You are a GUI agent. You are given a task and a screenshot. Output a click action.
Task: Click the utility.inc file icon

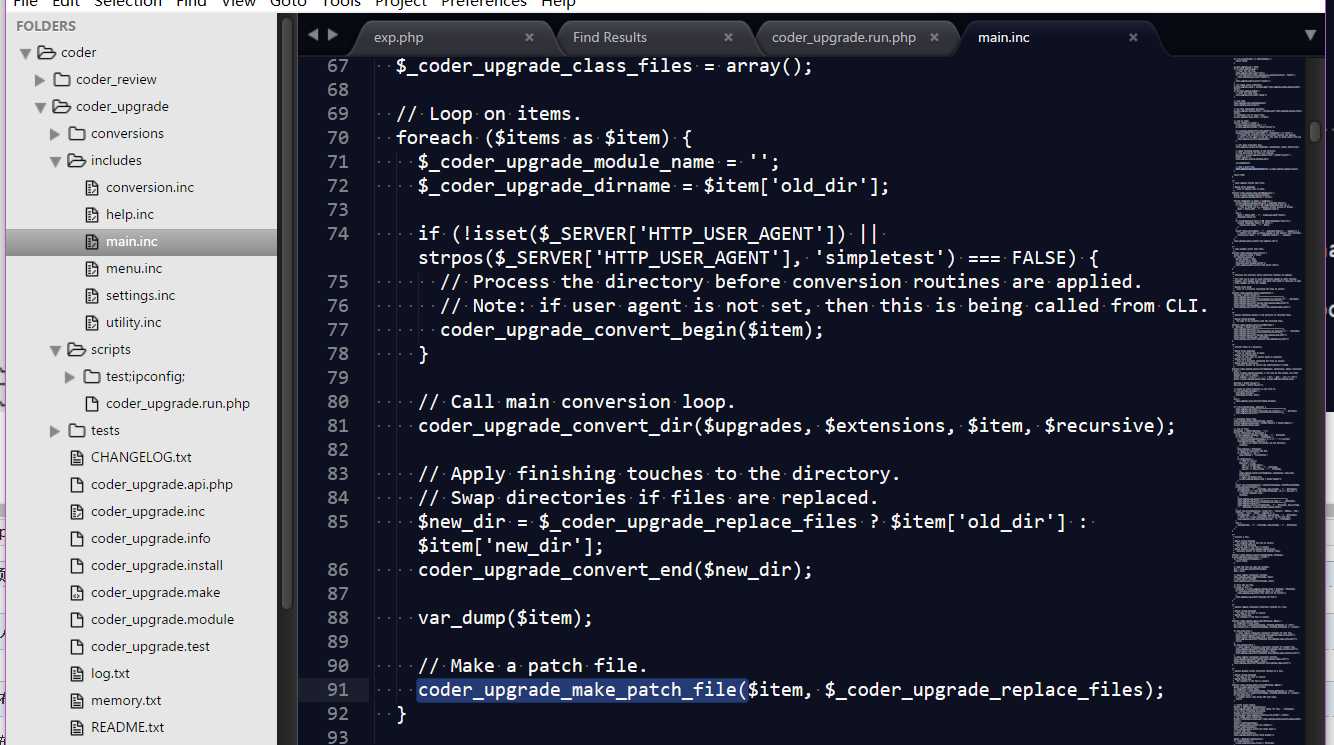coord(92,322)
